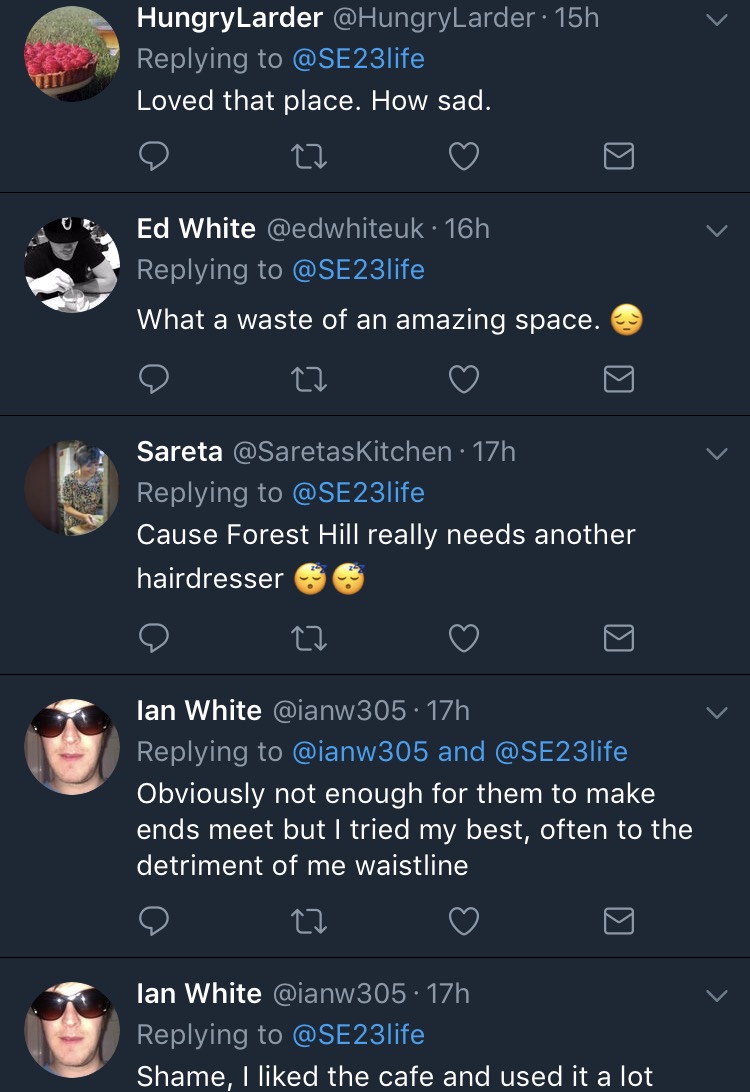Open Ed White's profile via display name
This screenshot has width=750, height=1092.
point(196,229)
